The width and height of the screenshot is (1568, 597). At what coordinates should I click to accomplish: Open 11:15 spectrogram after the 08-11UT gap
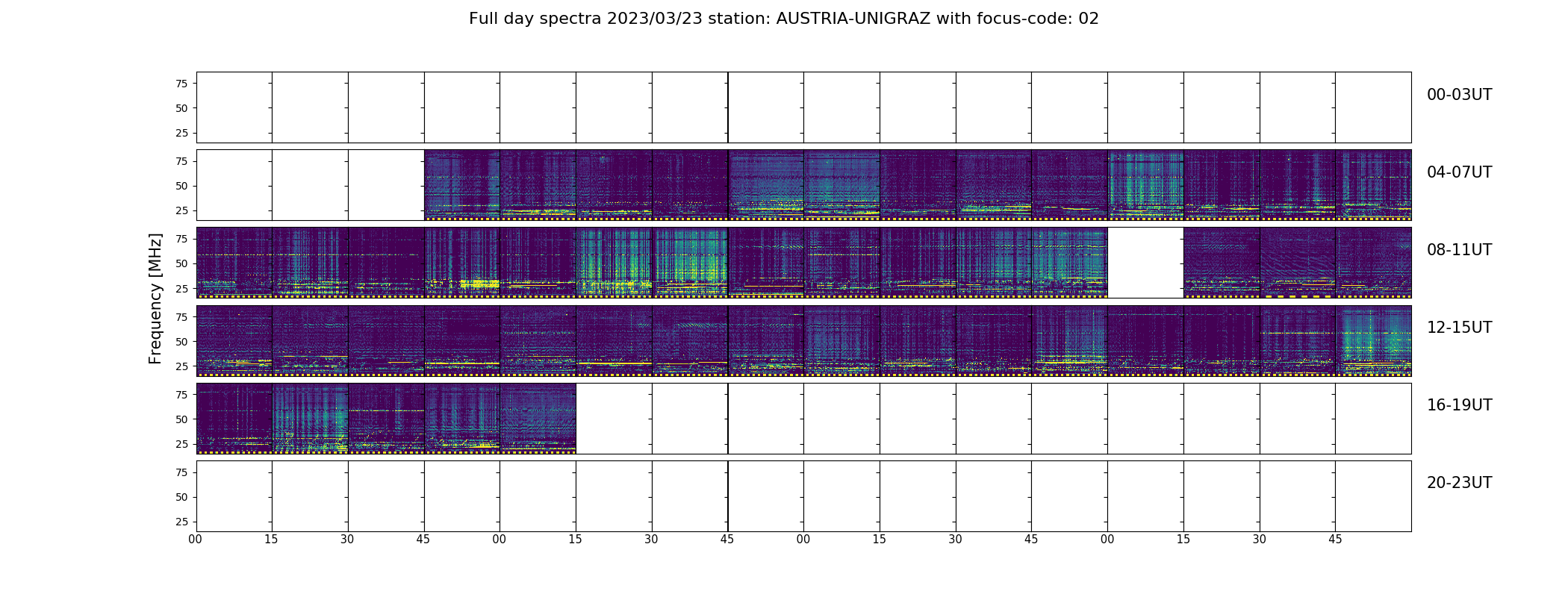pyautogui.click(x=1222, y=263)
